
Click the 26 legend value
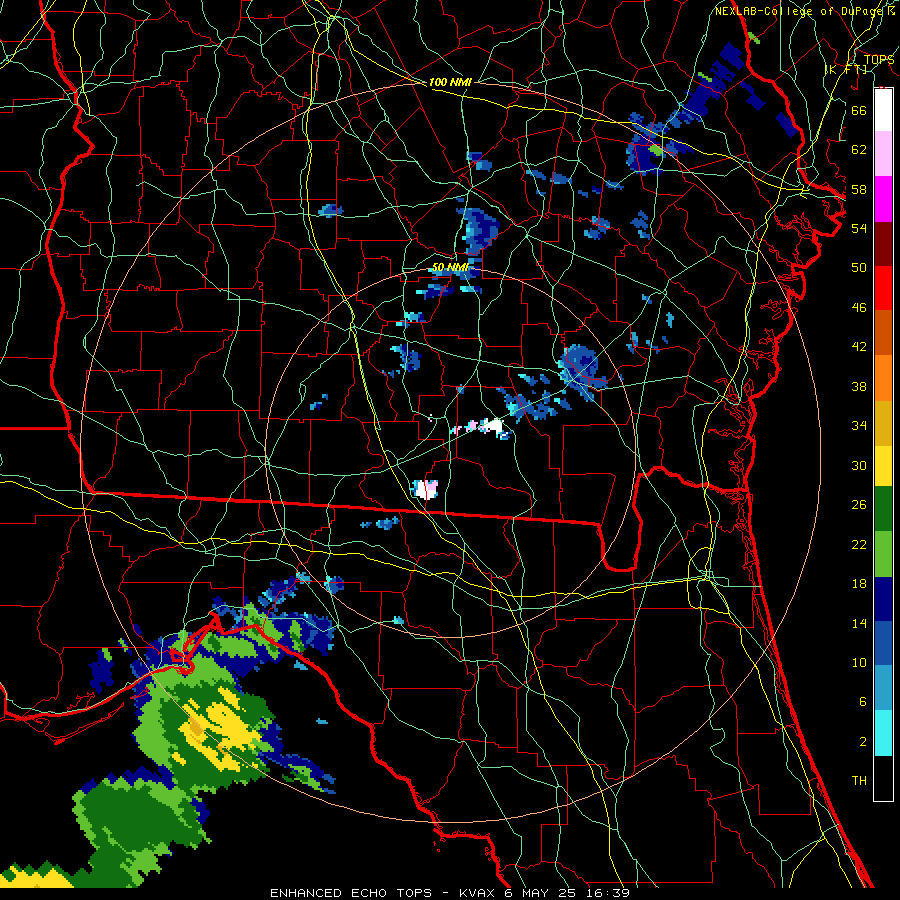[859, 505]
